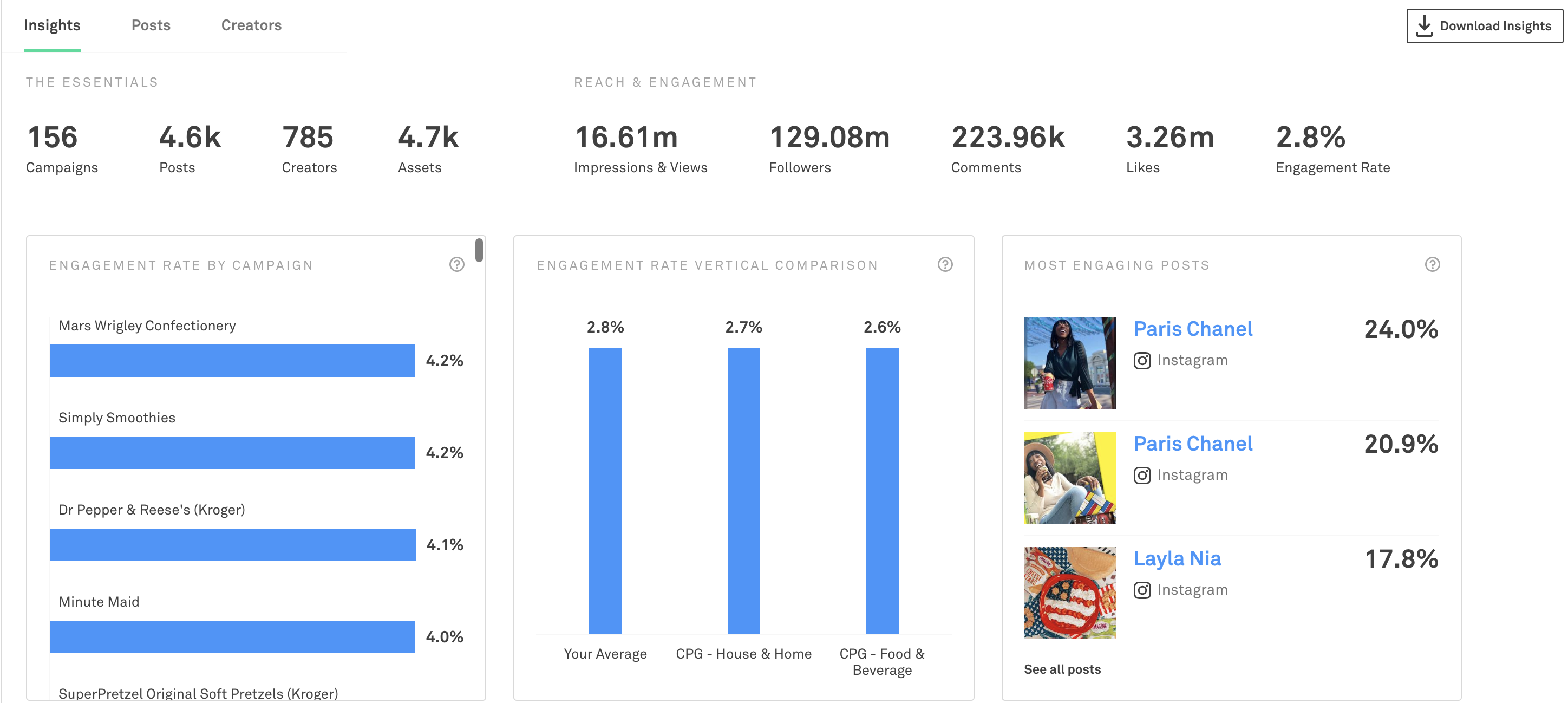Switch to the Creators tab
Screen dimensions: 1568x703
[251, 25]
